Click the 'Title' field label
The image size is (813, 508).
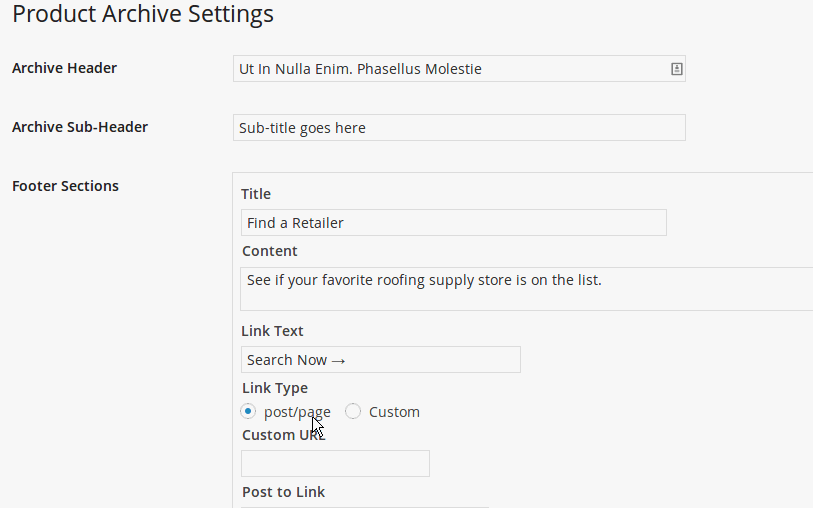point(256,194)
